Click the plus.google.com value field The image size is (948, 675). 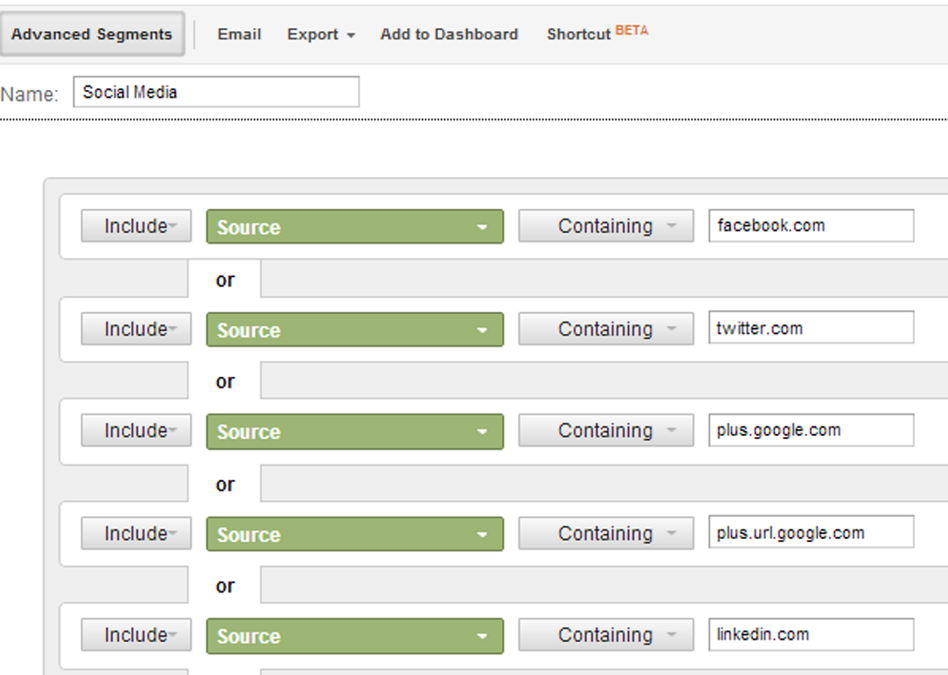811,430
